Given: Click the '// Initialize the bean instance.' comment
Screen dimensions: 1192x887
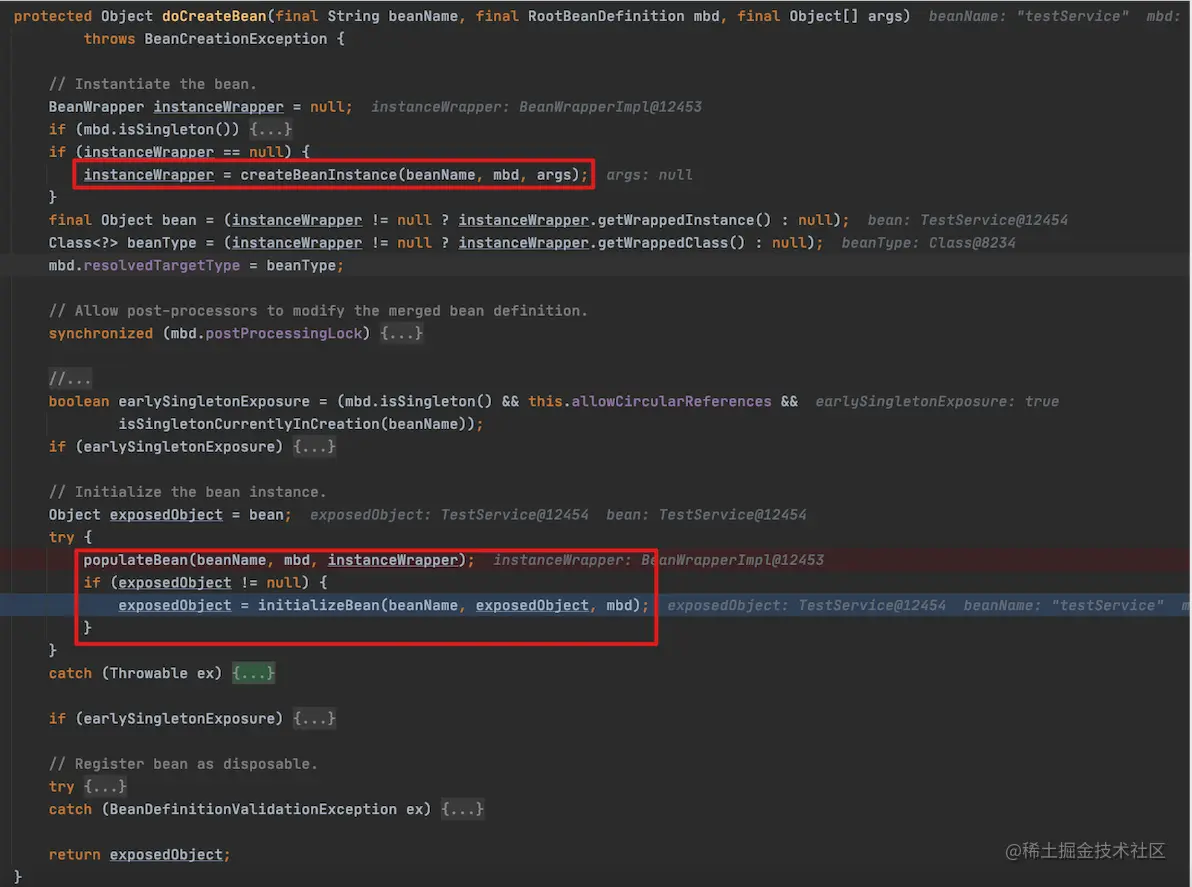Looking at the screenshot, I should pos(188,492).
